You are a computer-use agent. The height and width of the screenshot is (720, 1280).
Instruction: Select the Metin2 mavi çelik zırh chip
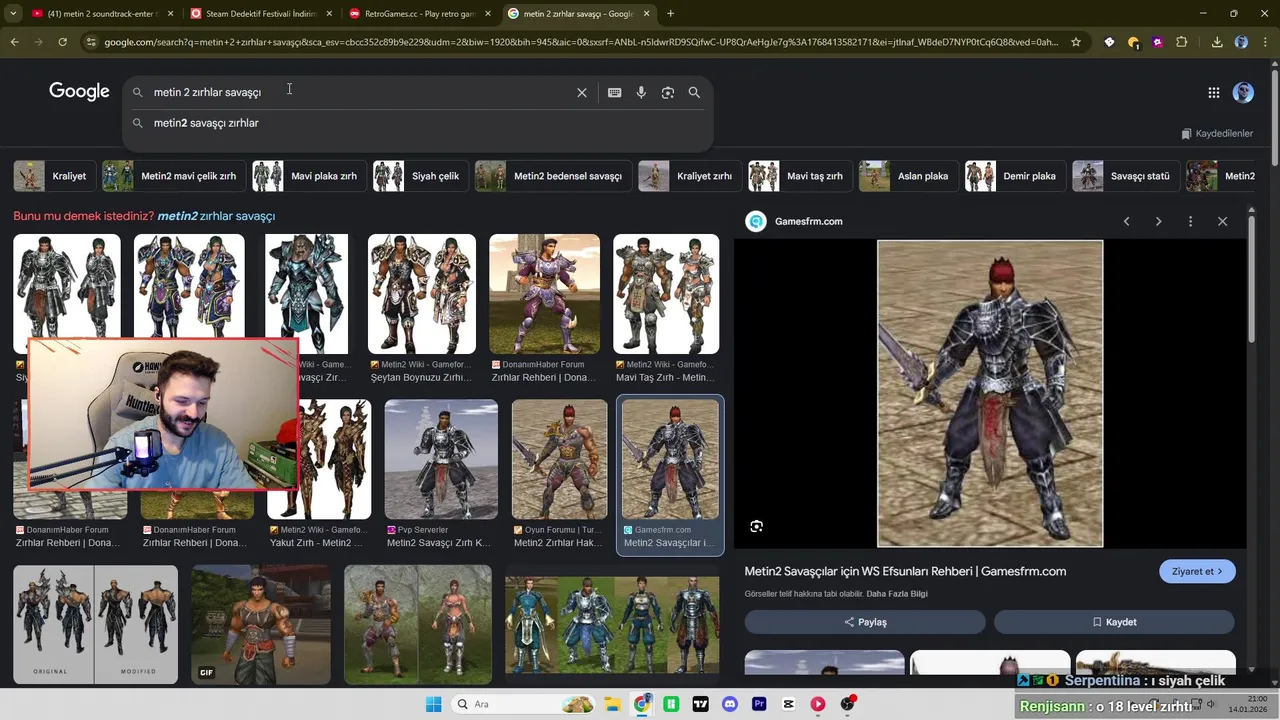pos(172,176)
